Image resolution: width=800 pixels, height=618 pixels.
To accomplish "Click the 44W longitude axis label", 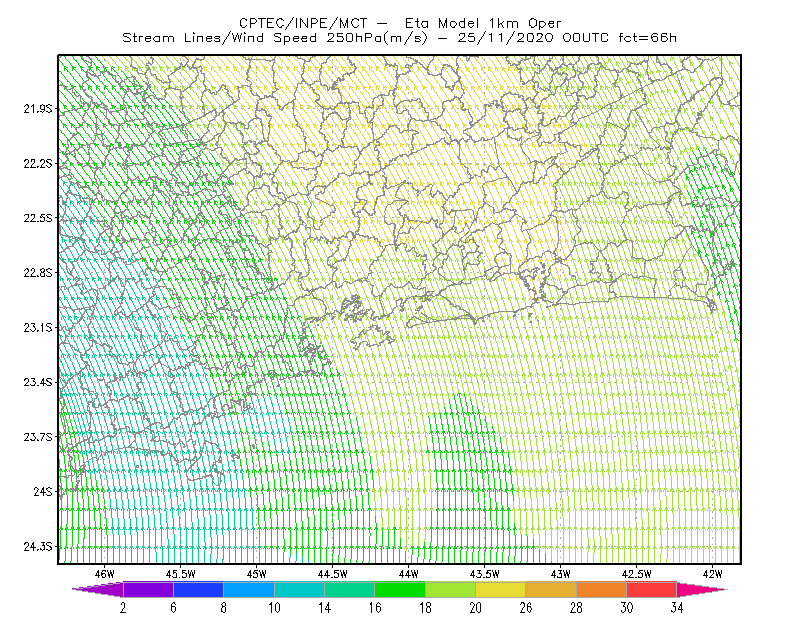I will 409,574.
